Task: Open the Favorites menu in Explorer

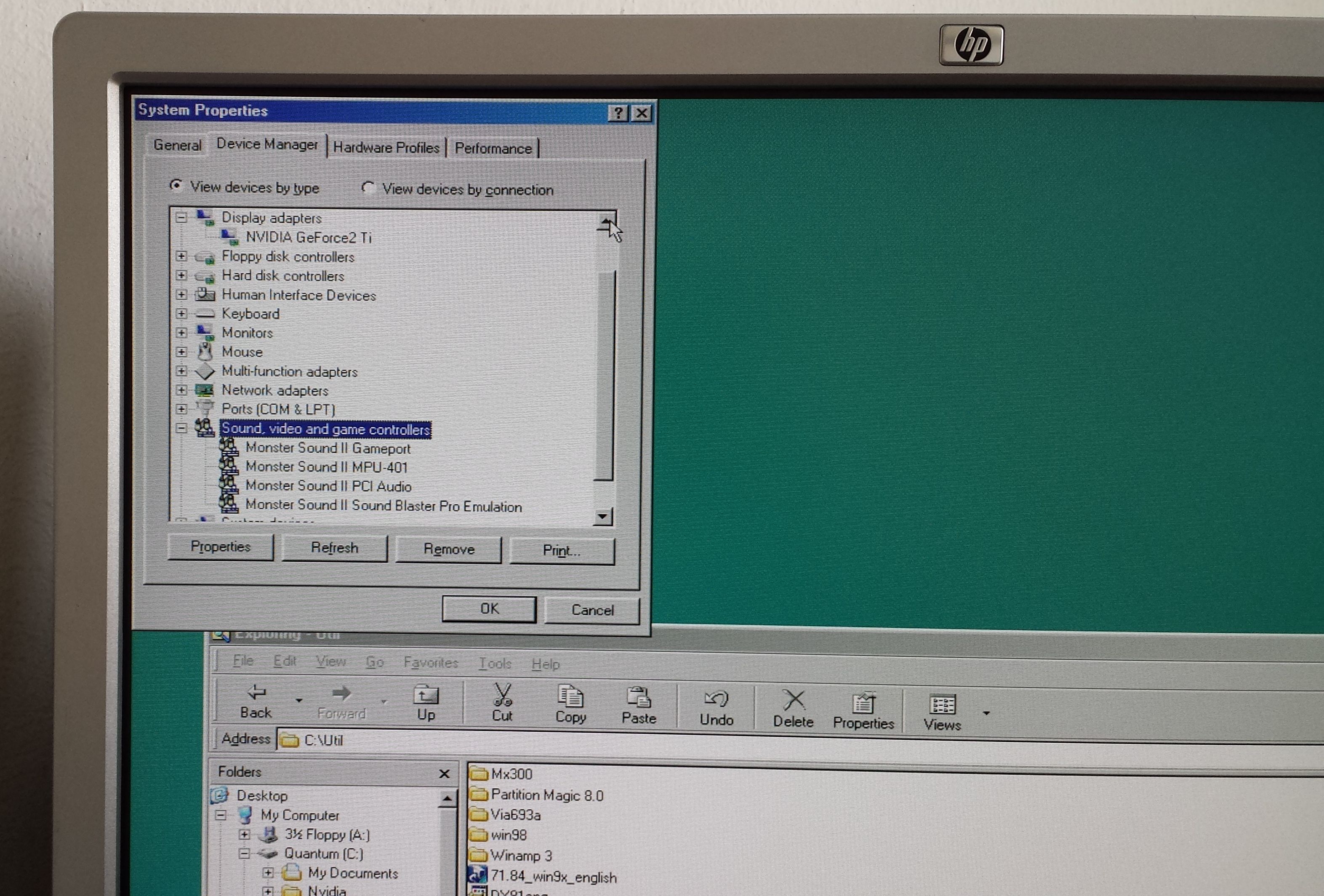Action: (431, 662)
